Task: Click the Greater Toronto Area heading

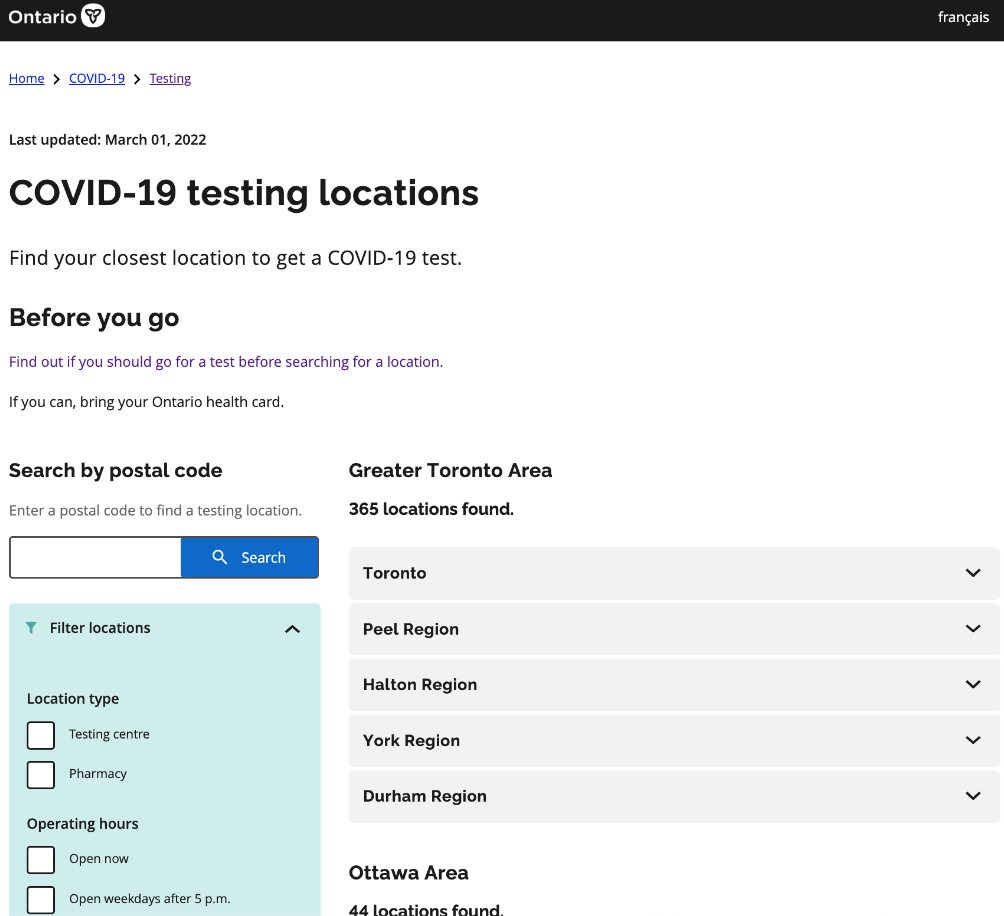Action: point(450,470)
